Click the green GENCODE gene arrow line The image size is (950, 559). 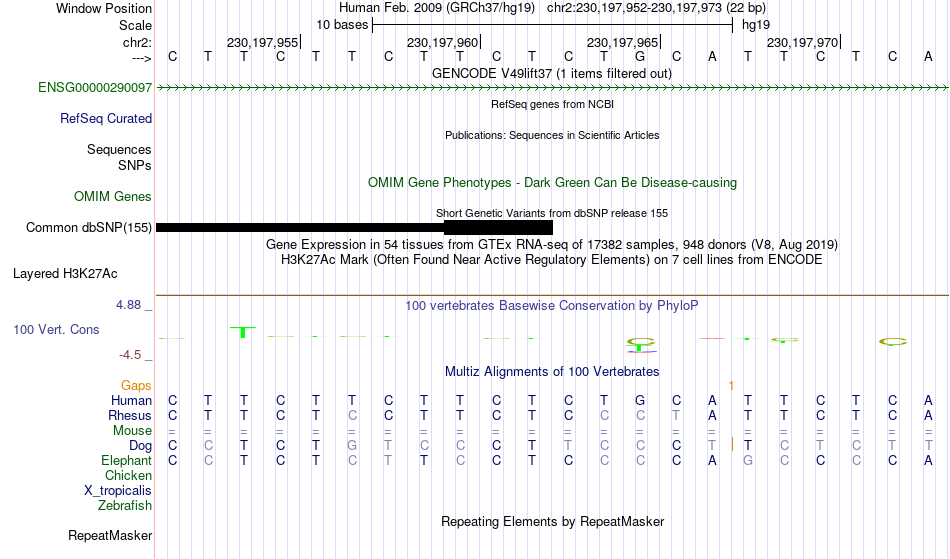click(552, 88)
